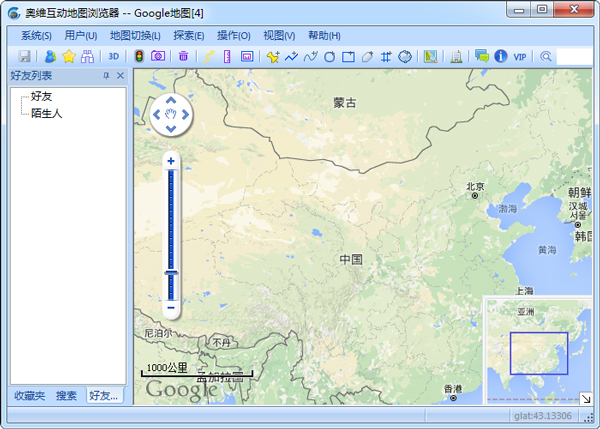Viewport: 600px width, 429px height.
Task: Select the eraser pencil tool
Action: click(x=367, y=57)
